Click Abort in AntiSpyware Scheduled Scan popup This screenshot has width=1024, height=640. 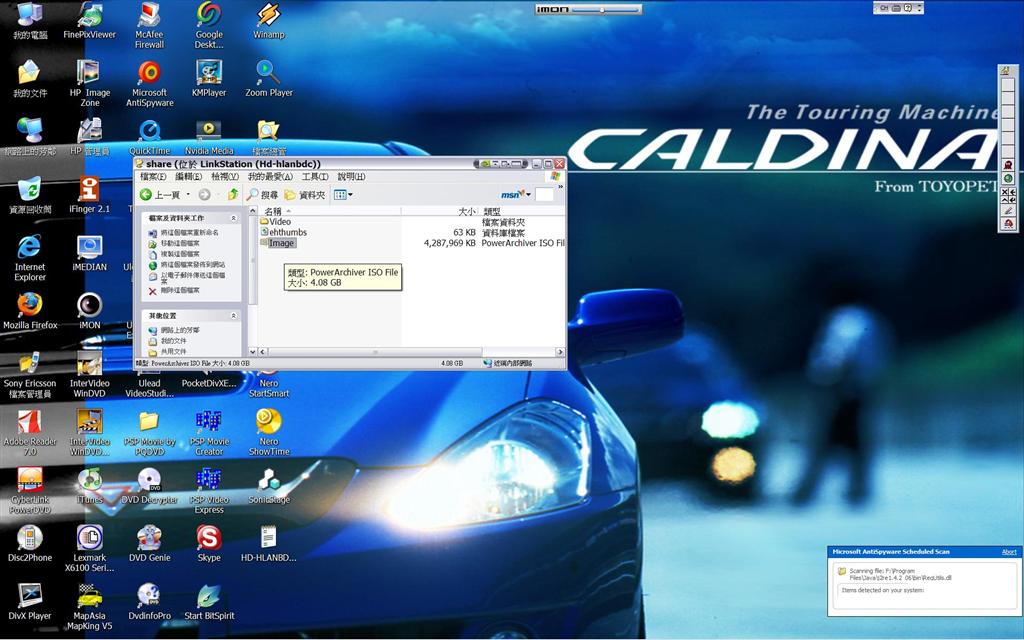pyautogui.click(x=1009, y=552)
